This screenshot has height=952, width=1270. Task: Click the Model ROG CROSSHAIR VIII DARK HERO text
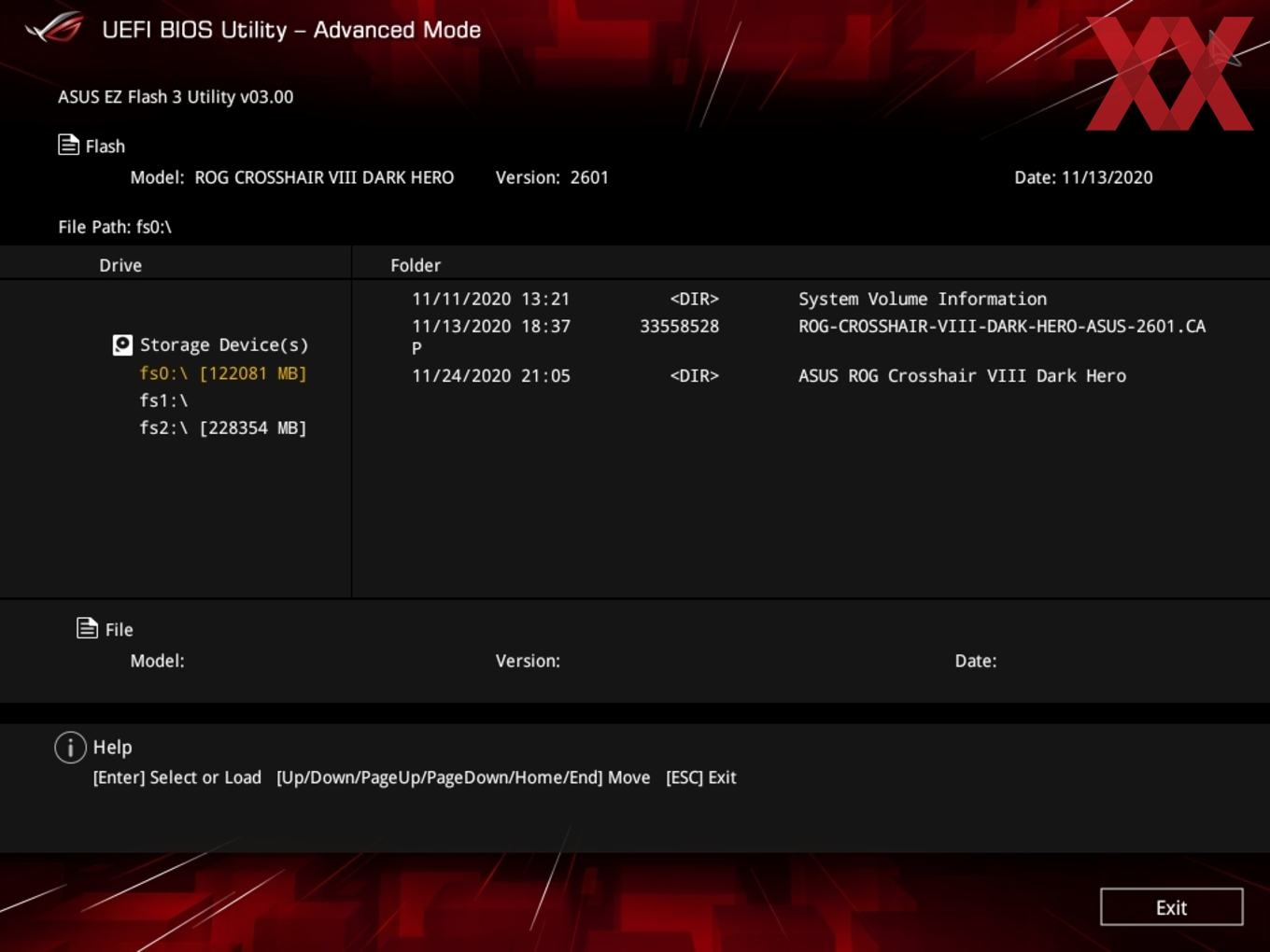[292, 177]
